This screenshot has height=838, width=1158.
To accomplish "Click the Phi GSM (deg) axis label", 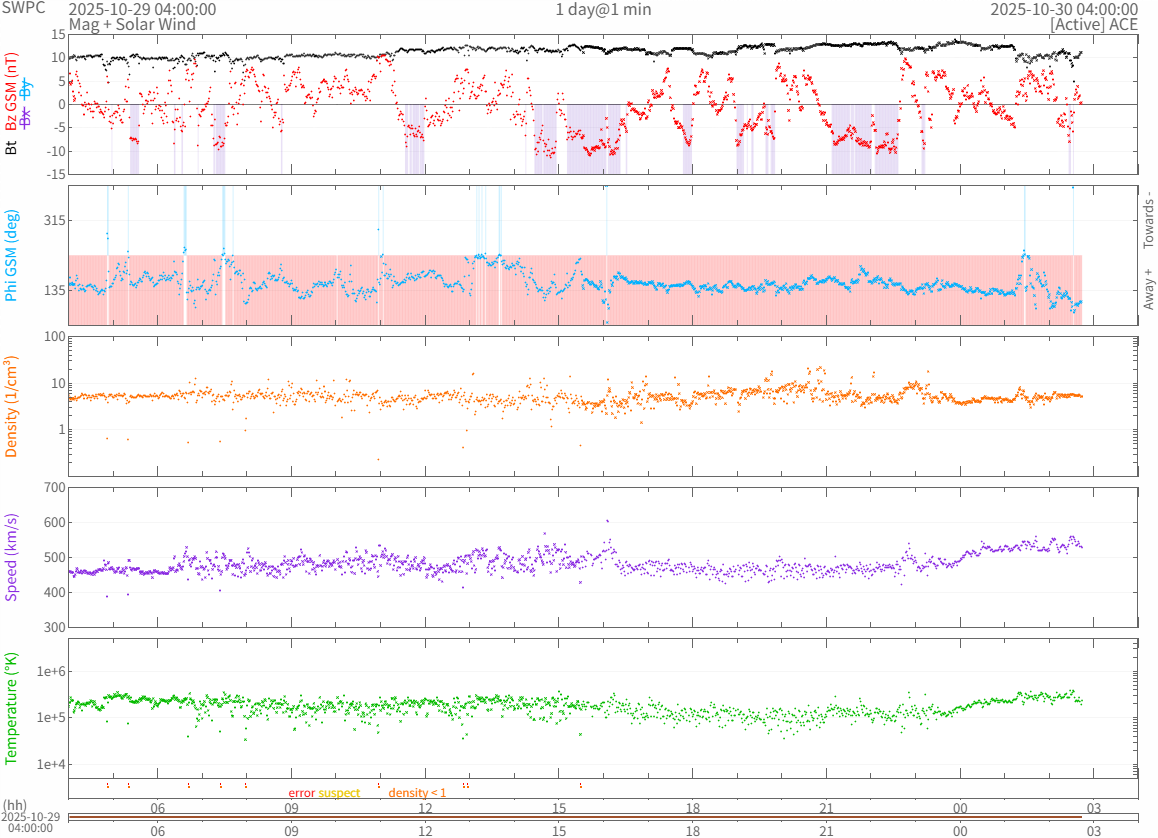I will [x=12, y=256].
